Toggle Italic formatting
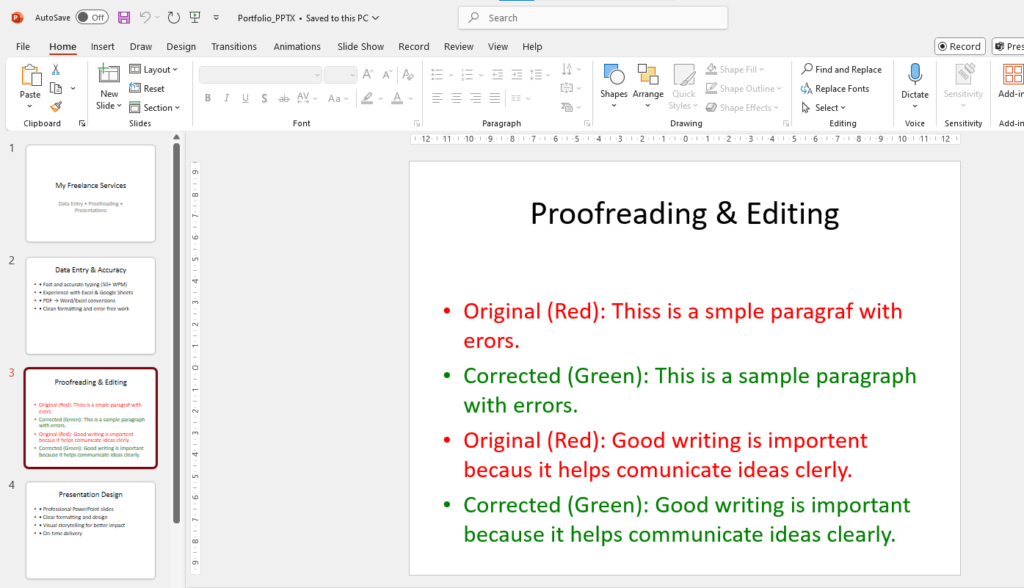Screen dimensions: 1024x588 (x=227, y=98)
